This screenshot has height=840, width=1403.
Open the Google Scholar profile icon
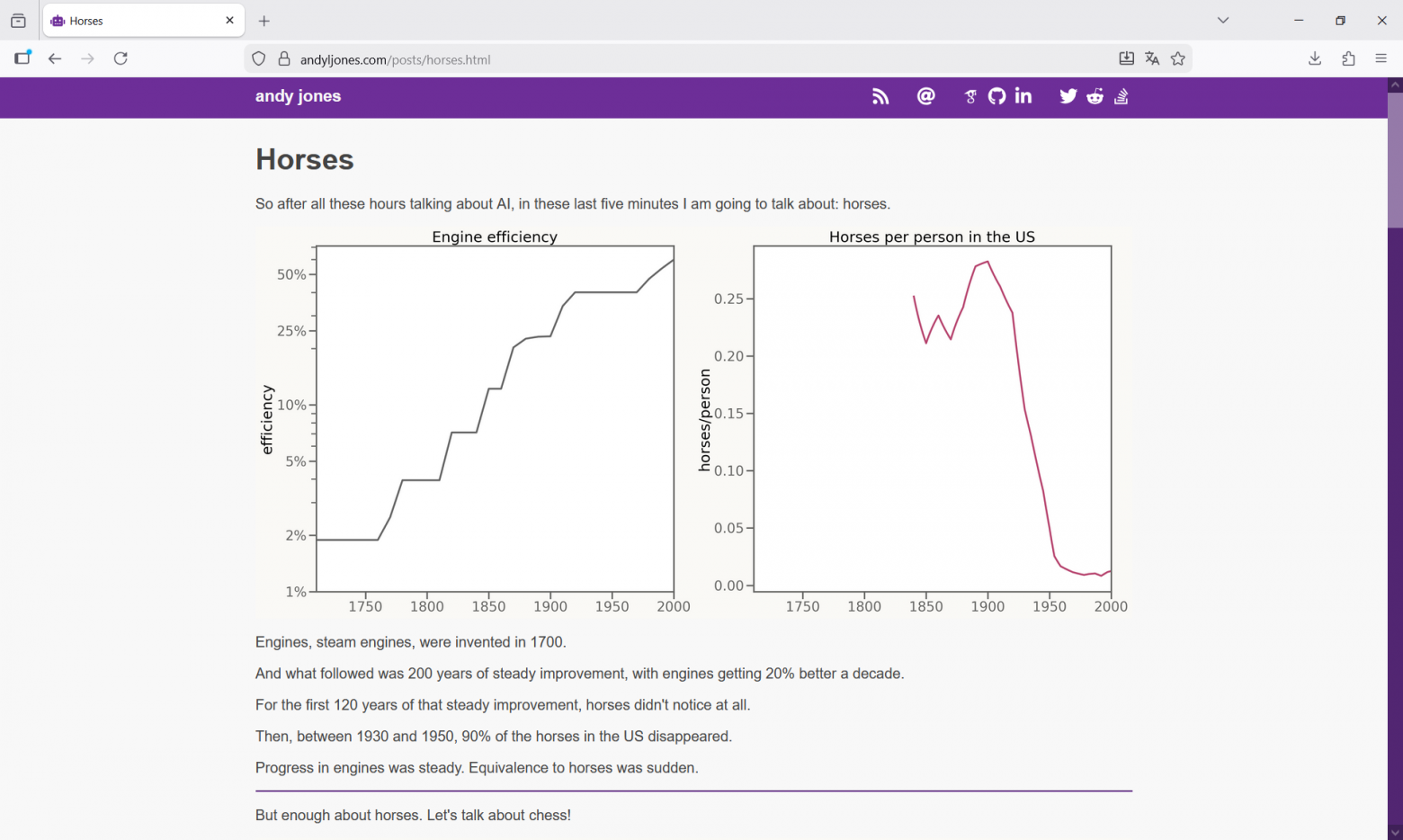(970, 96)
